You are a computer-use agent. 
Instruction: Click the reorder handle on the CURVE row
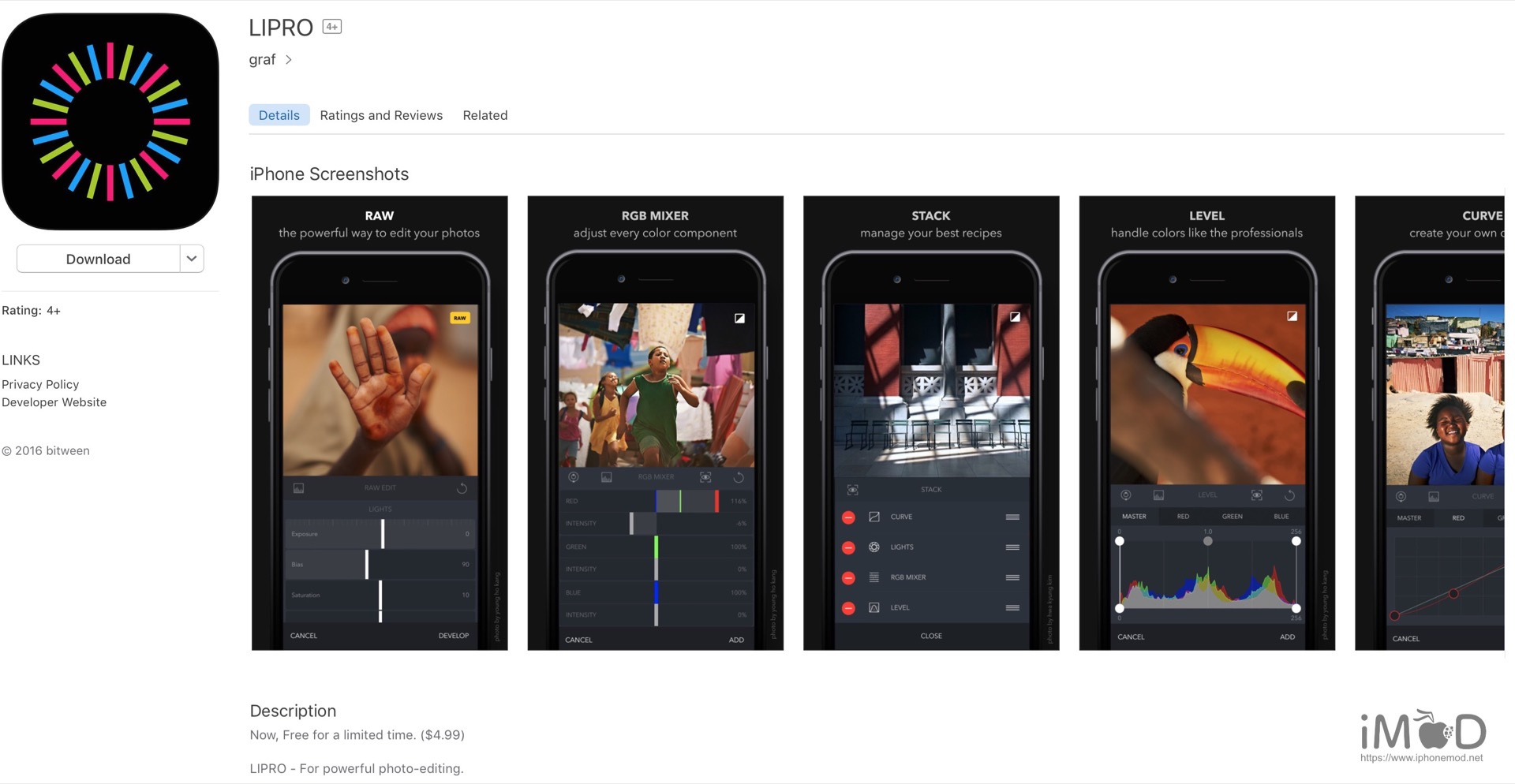click(1012, 517)
